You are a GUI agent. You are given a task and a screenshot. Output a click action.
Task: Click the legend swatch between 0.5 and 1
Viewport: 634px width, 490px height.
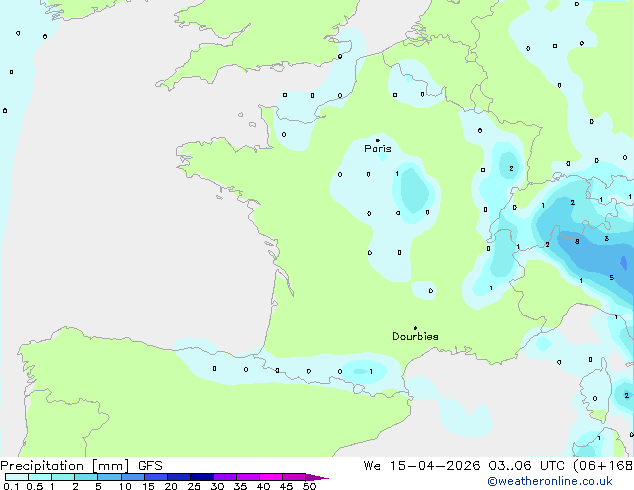coord(40,477)
